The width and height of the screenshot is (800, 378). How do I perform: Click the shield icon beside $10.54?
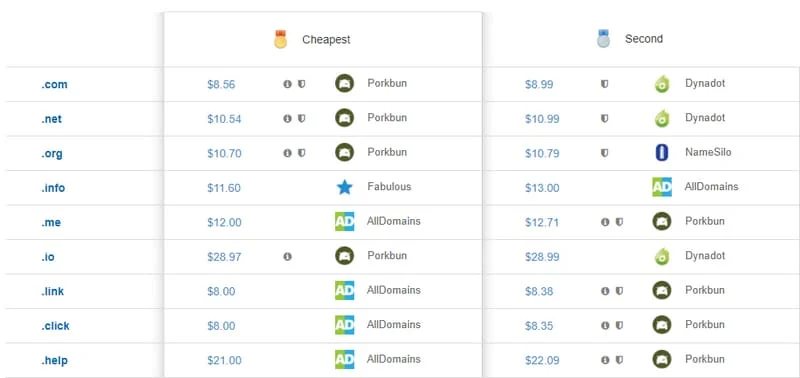point(302,118)
